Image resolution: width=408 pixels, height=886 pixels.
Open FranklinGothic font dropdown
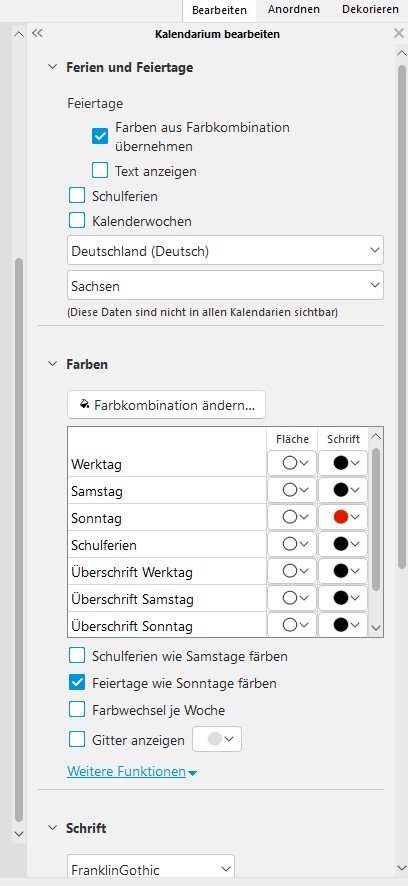pyautogui.click(x=151, y=870)
